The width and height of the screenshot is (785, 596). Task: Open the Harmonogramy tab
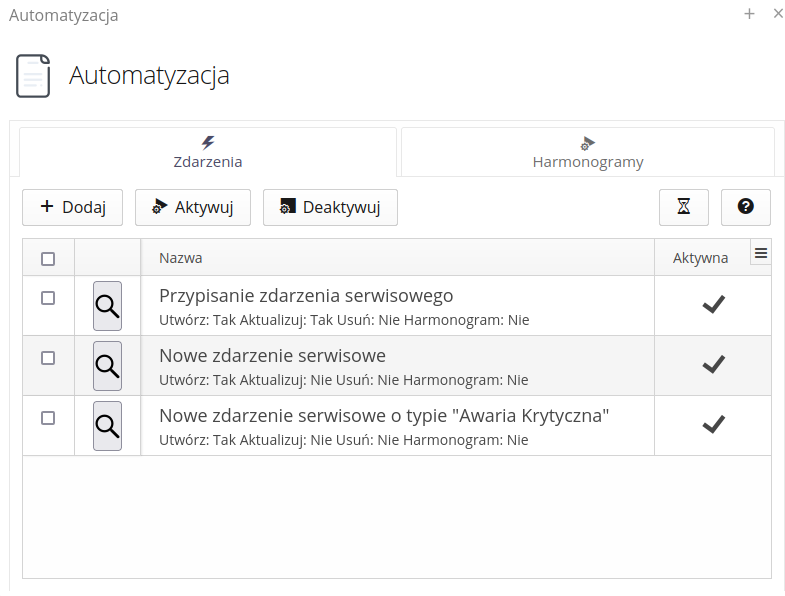(x=587, y=152)
